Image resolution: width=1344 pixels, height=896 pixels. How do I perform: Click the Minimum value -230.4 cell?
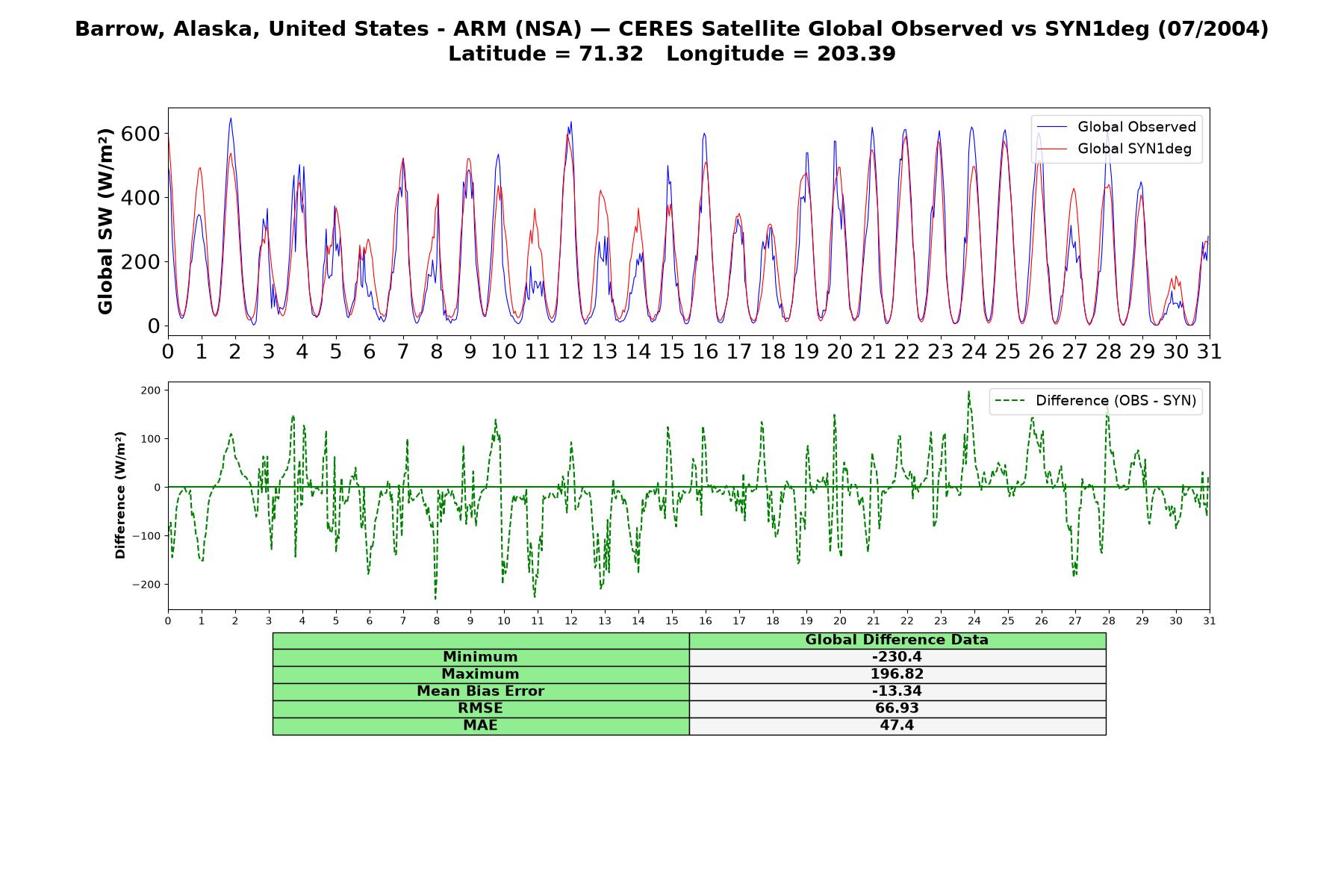[x=897, y=657]
